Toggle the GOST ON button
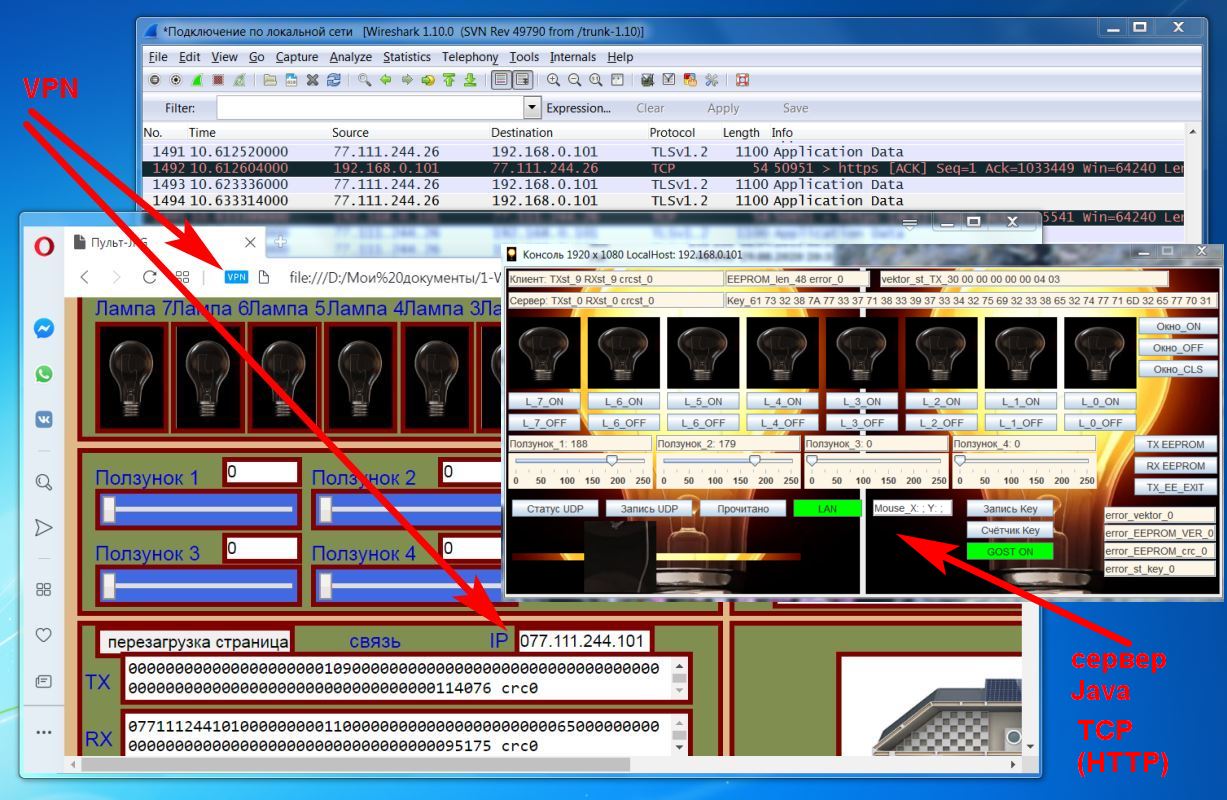This screenshot has width=1227, height=800. coord(1010,551)
